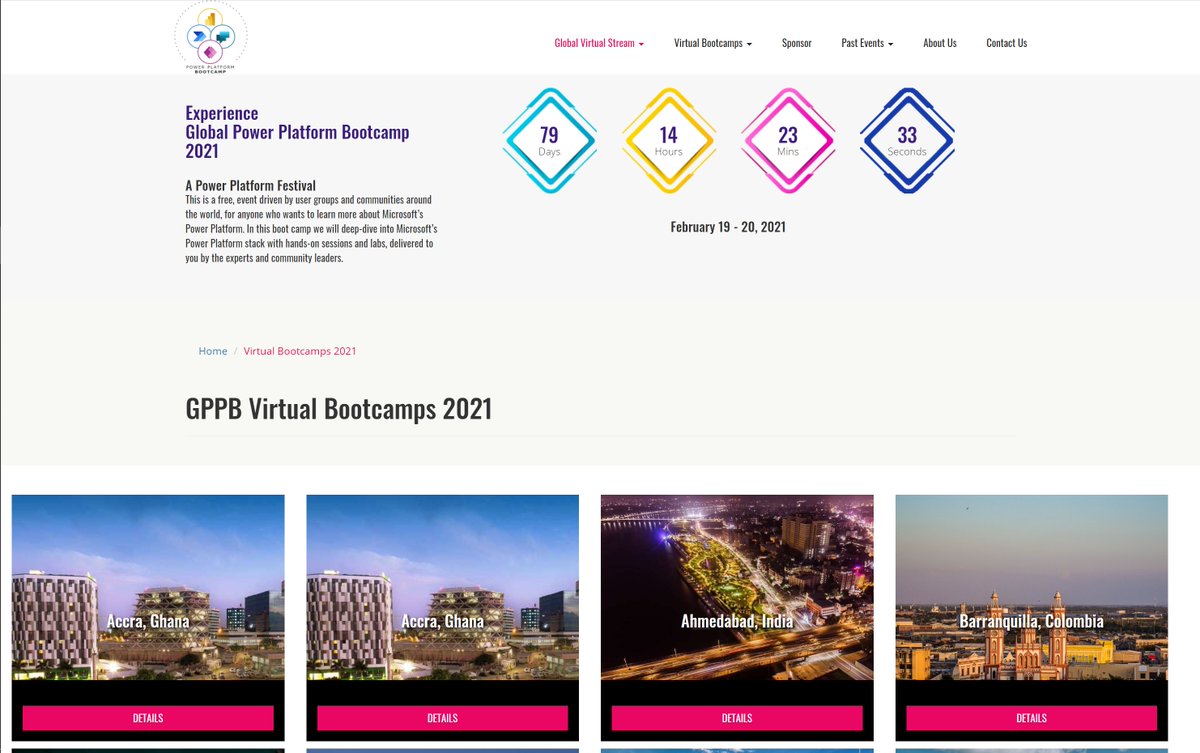Viewport: 1200px width, 753px height.
Task: Click the date text February 19 - 20, 2021
Action: click(728, 227)
